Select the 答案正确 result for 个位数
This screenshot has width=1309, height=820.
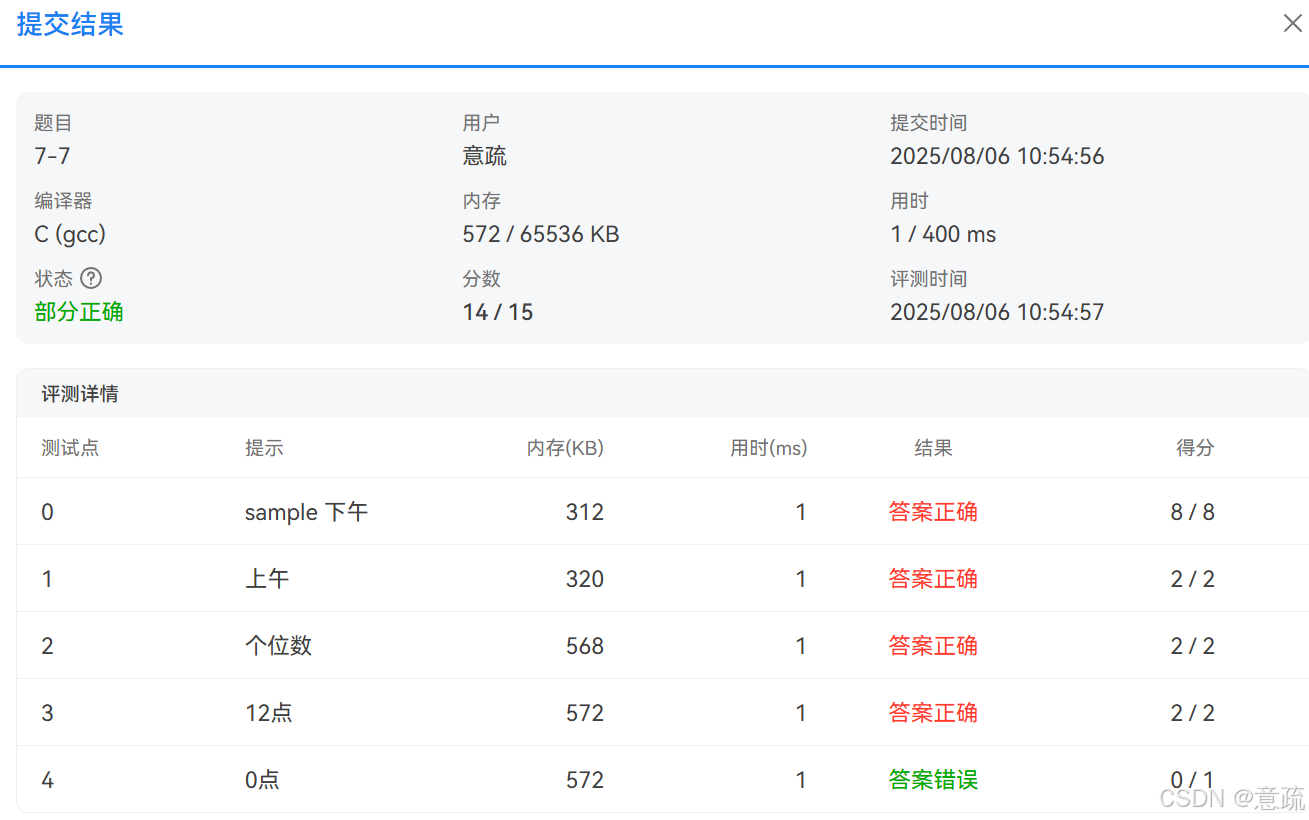coord(933,646)
